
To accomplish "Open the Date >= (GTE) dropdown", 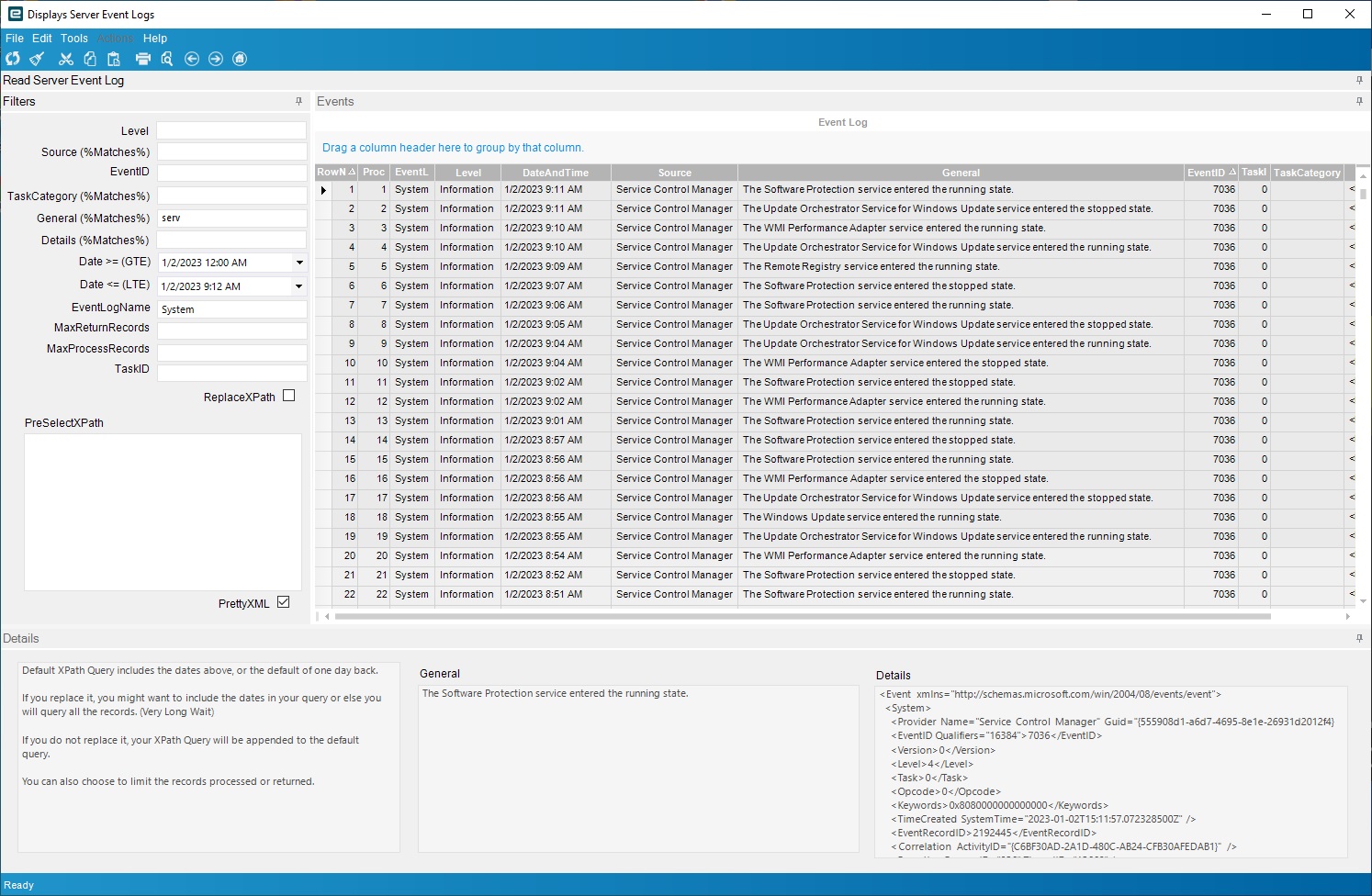I will pos(299,263).
